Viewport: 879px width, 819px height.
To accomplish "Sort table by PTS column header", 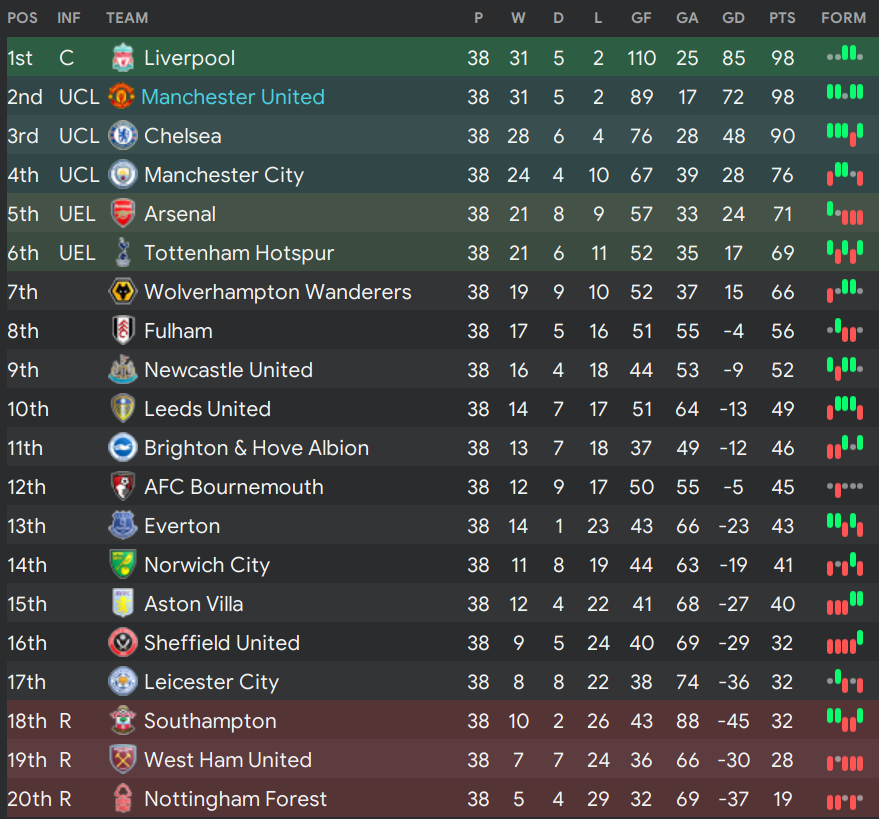I will tap(782, 18).
